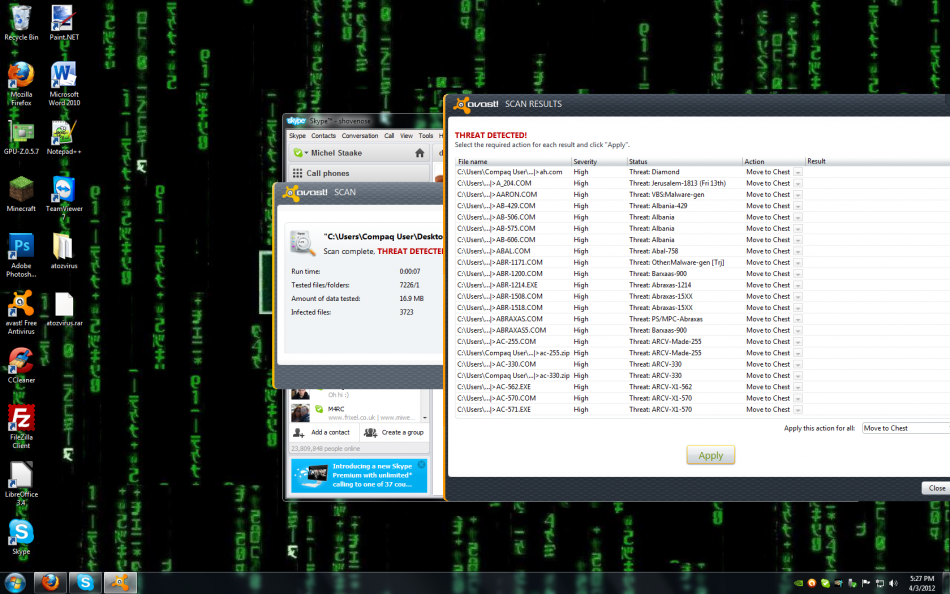Sort results by the File name column header
950x594 pixels.
pos(513,161)
